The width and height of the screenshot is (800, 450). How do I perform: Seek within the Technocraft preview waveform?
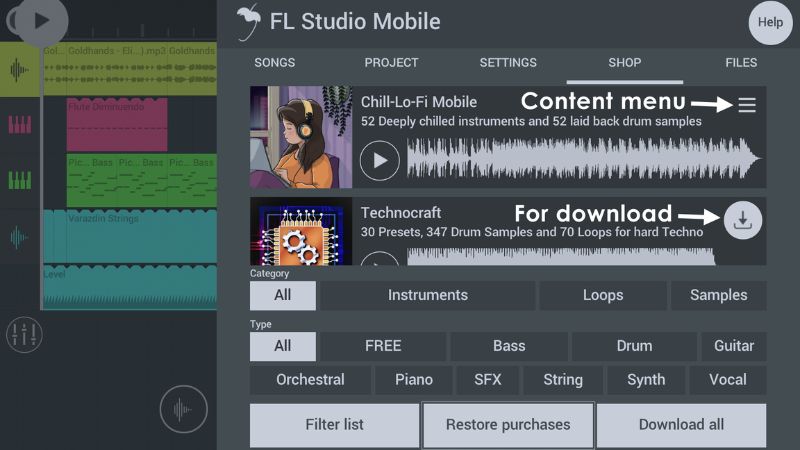(x=561, y=256)
